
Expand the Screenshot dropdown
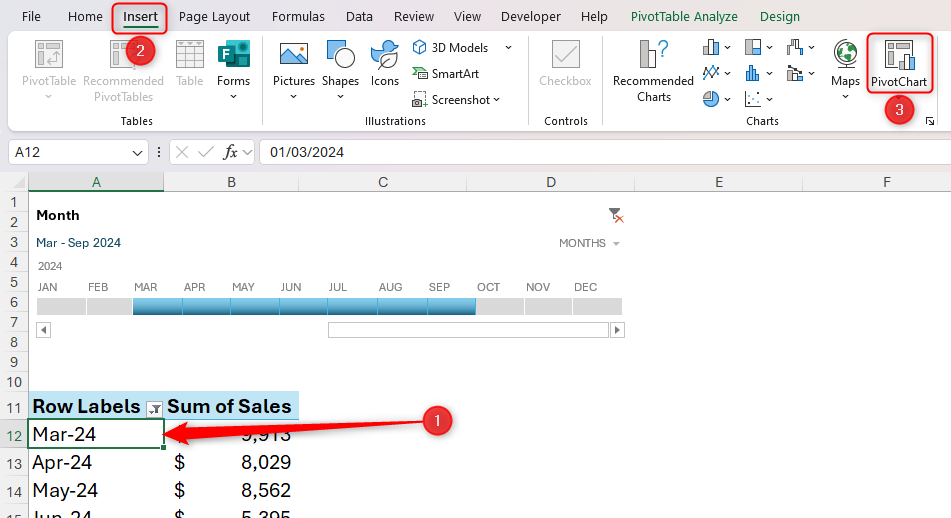(x=496, y=100)
